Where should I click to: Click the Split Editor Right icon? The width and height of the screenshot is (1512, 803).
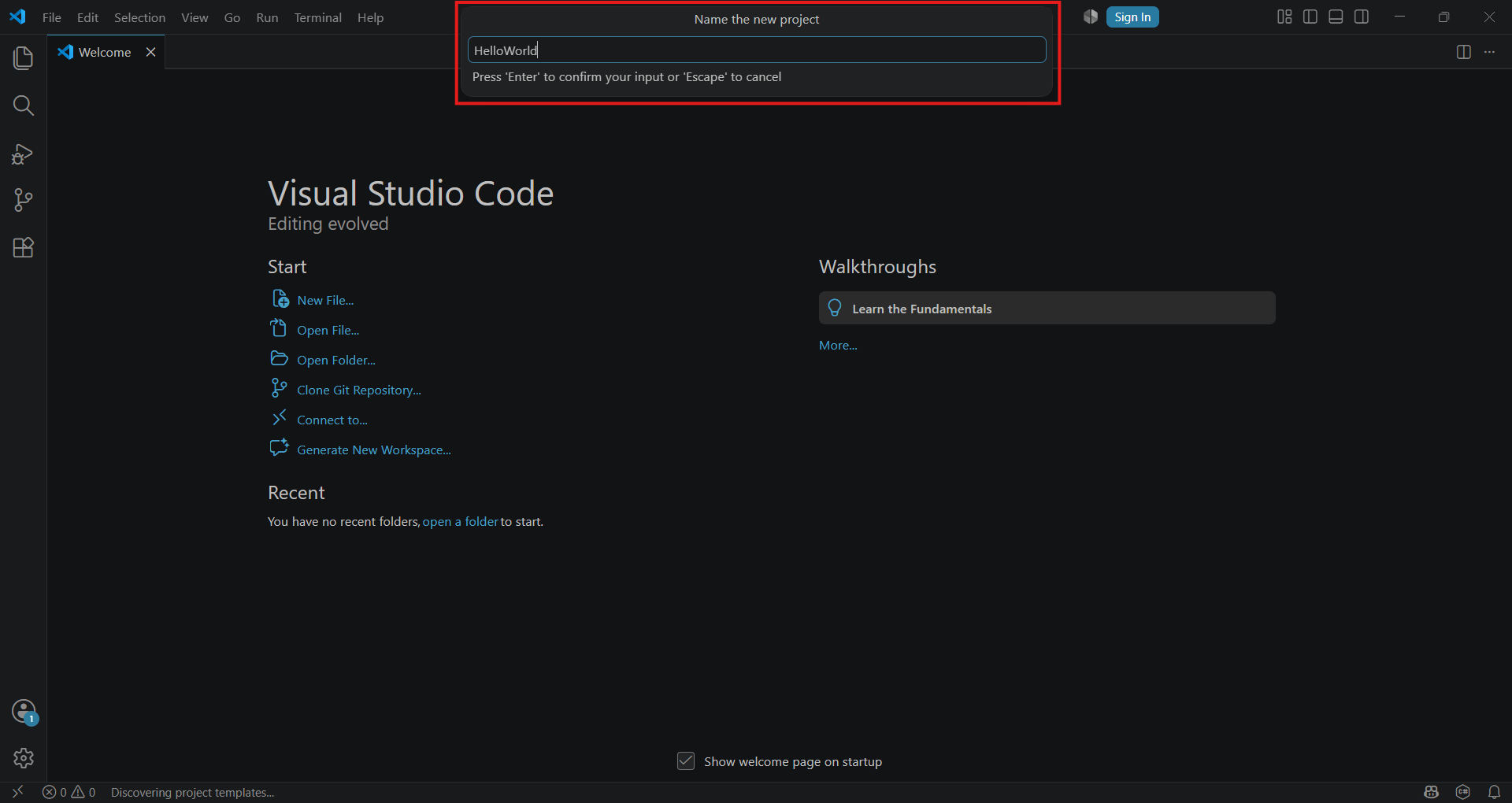click(1464, 52)
